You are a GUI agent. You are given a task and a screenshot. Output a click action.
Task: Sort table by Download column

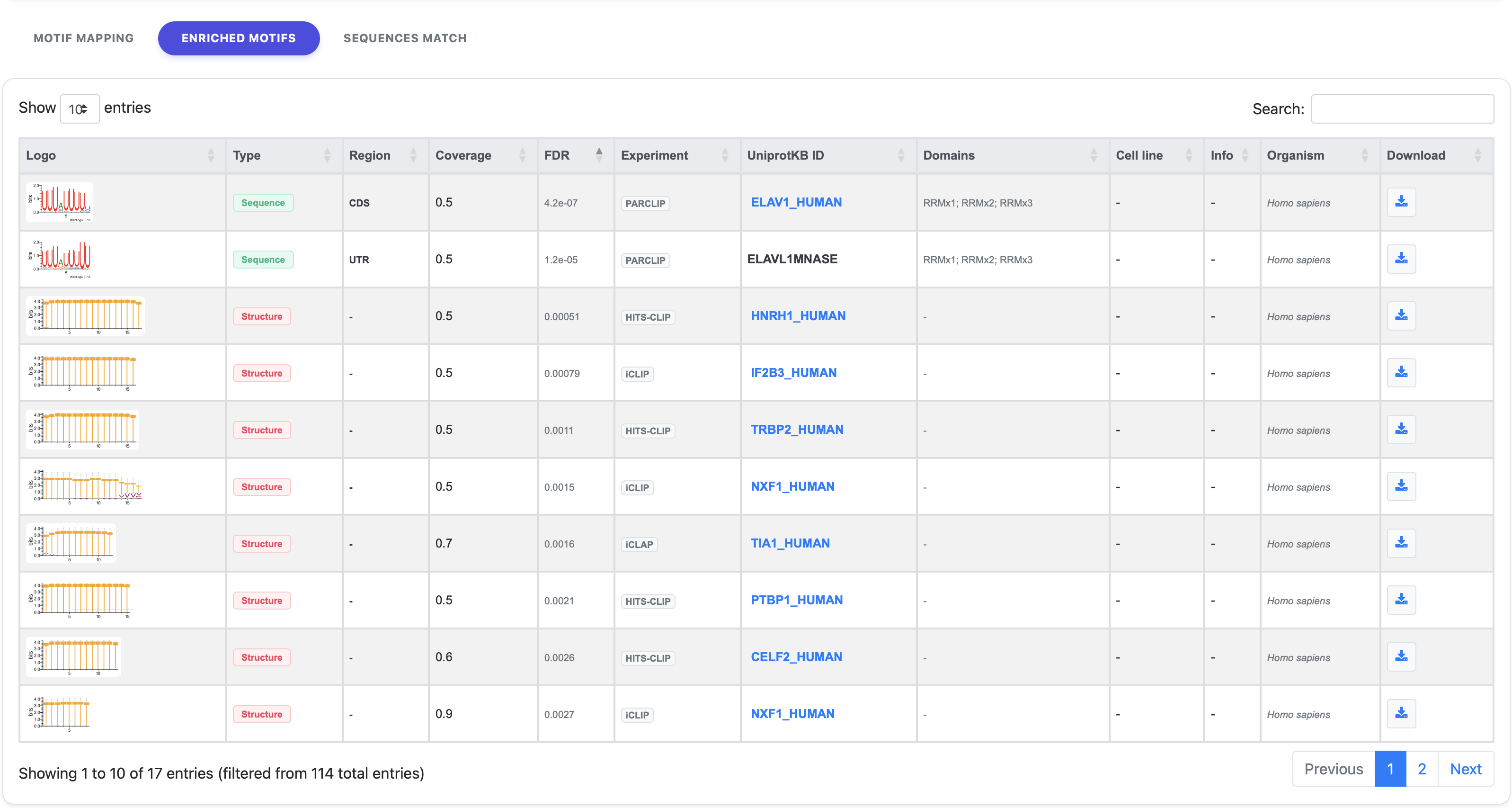1436,156
